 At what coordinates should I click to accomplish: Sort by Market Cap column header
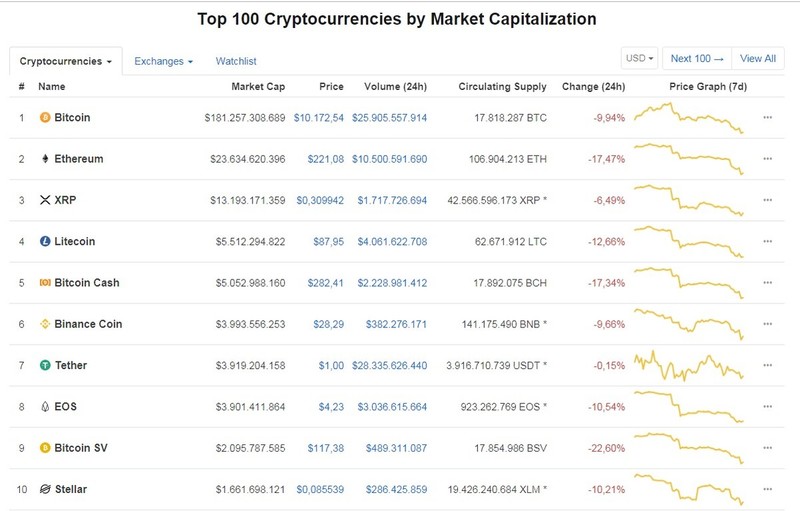[258, 87]
